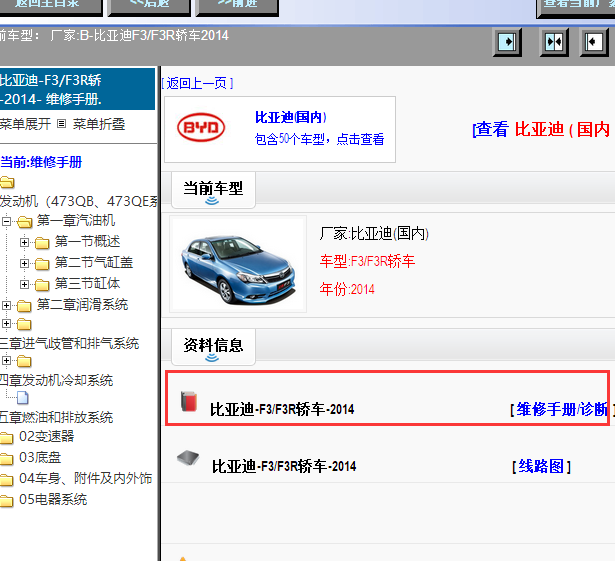Collapse the 第一章汽油机 tree node
Screen dimensions: 615x561
point(6,222)
